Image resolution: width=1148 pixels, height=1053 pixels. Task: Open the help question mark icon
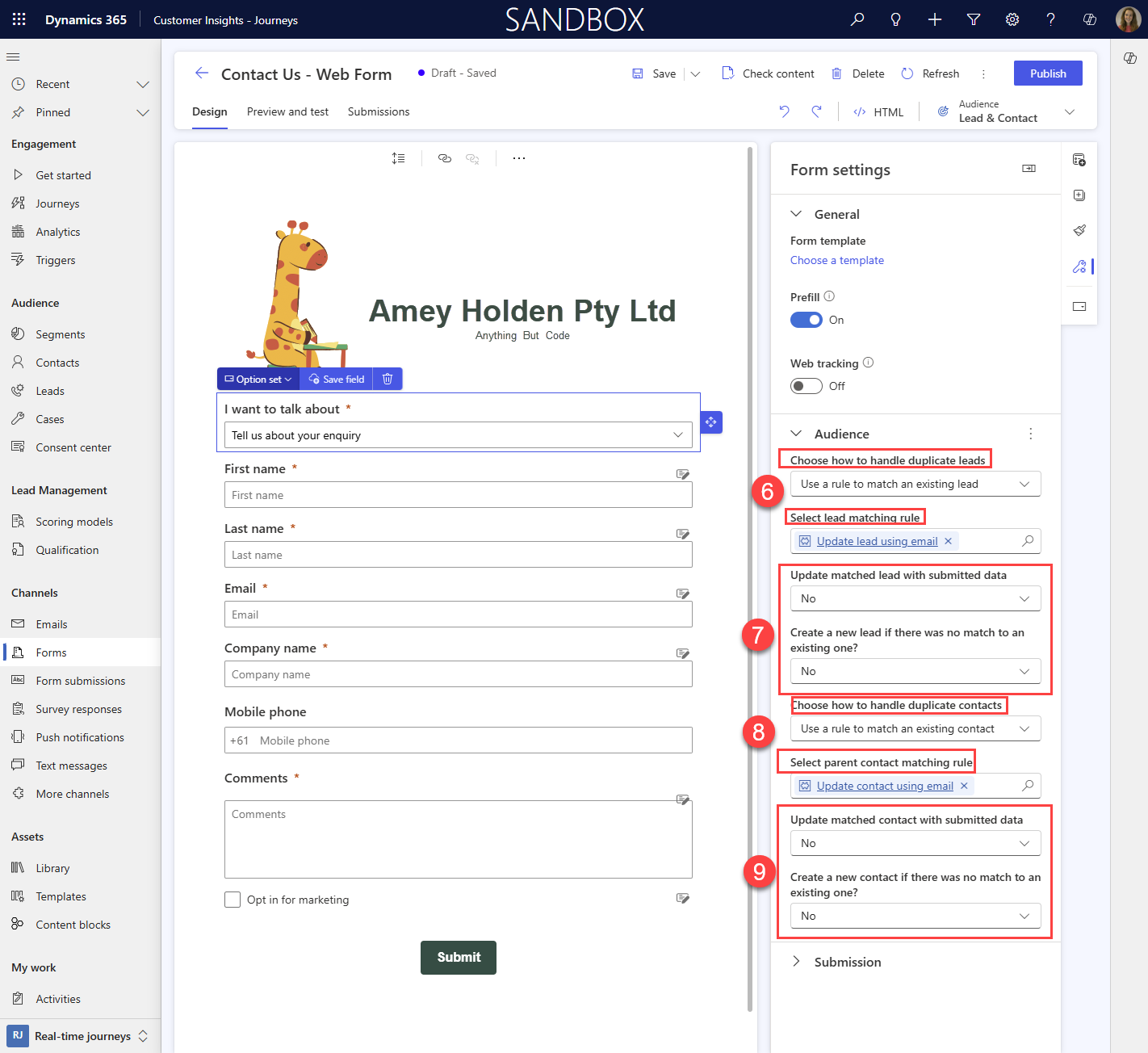pyautogui.click(x=1051, y=19)
